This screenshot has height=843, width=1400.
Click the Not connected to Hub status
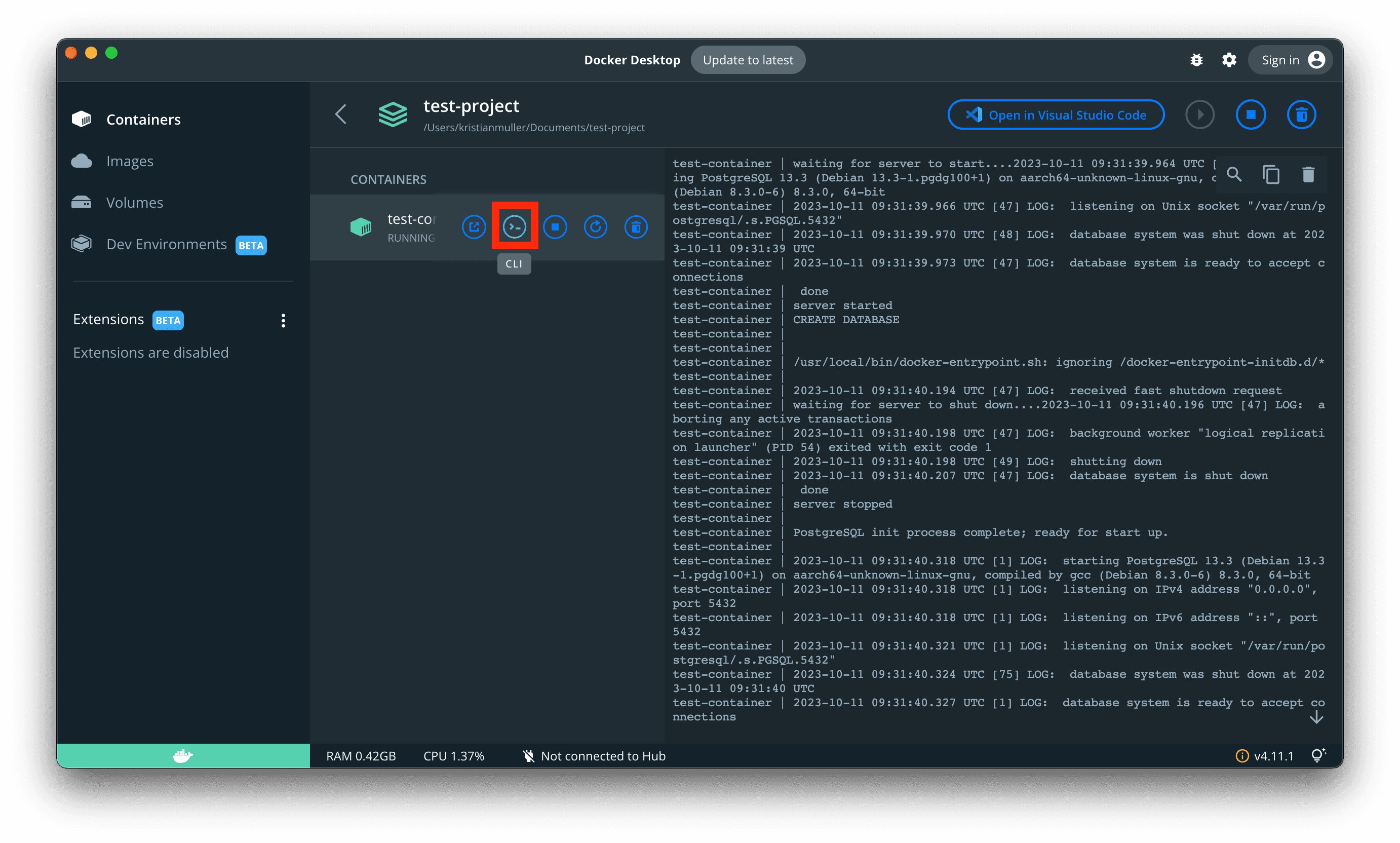click(x=594, y=756)
